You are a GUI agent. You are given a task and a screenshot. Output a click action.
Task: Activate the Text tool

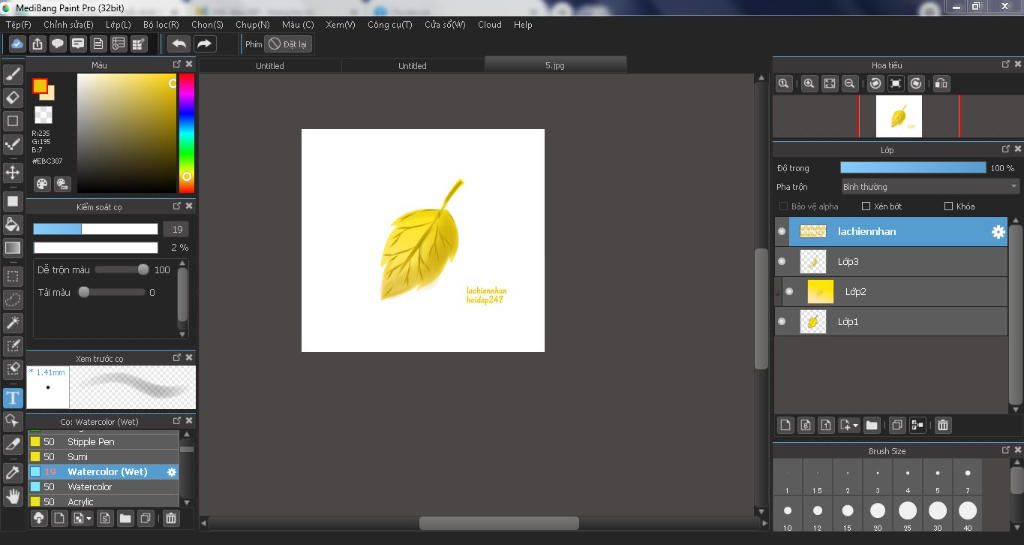click(x=13, y=398)
